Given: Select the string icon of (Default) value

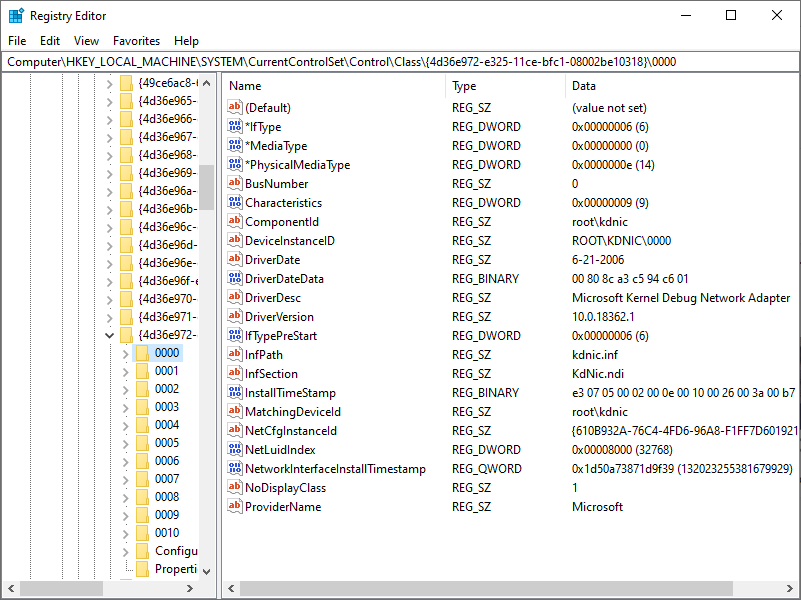Looking at the screenshot, I should point(234,107).
